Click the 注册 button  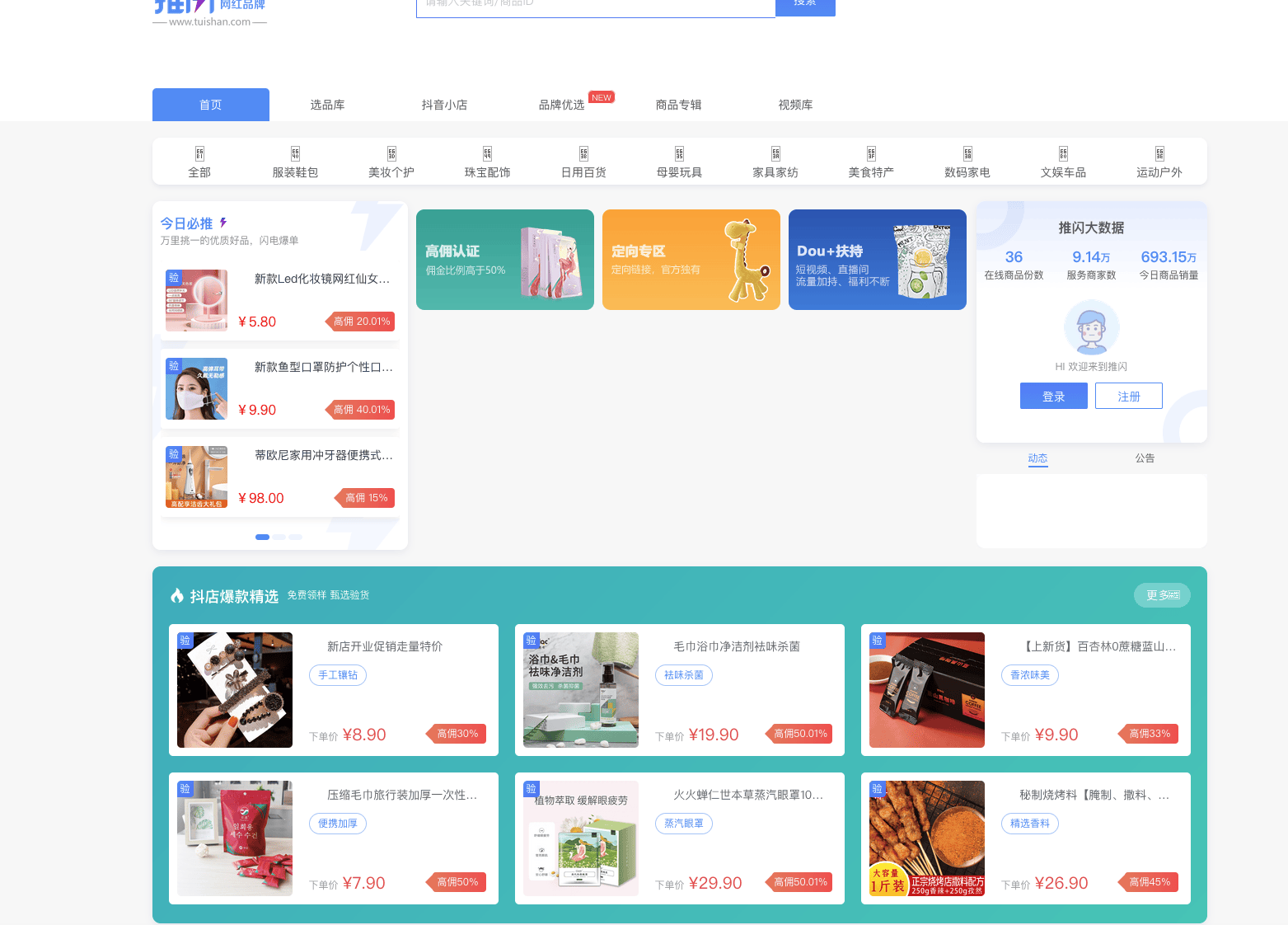click(1129, 396)
